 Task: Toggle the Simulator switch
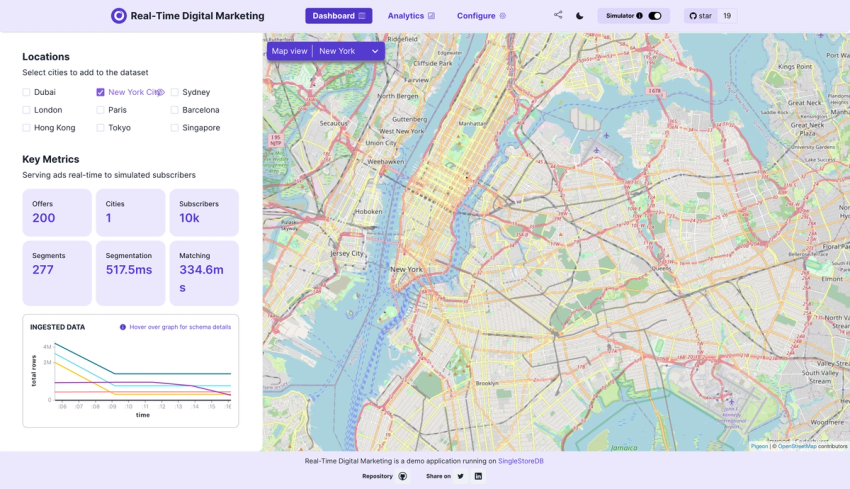point(655,16)
